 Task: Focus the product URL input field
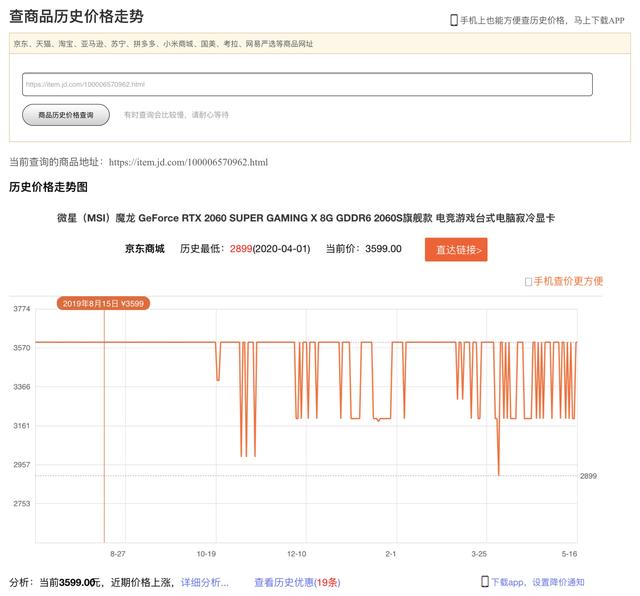(307, 85)
